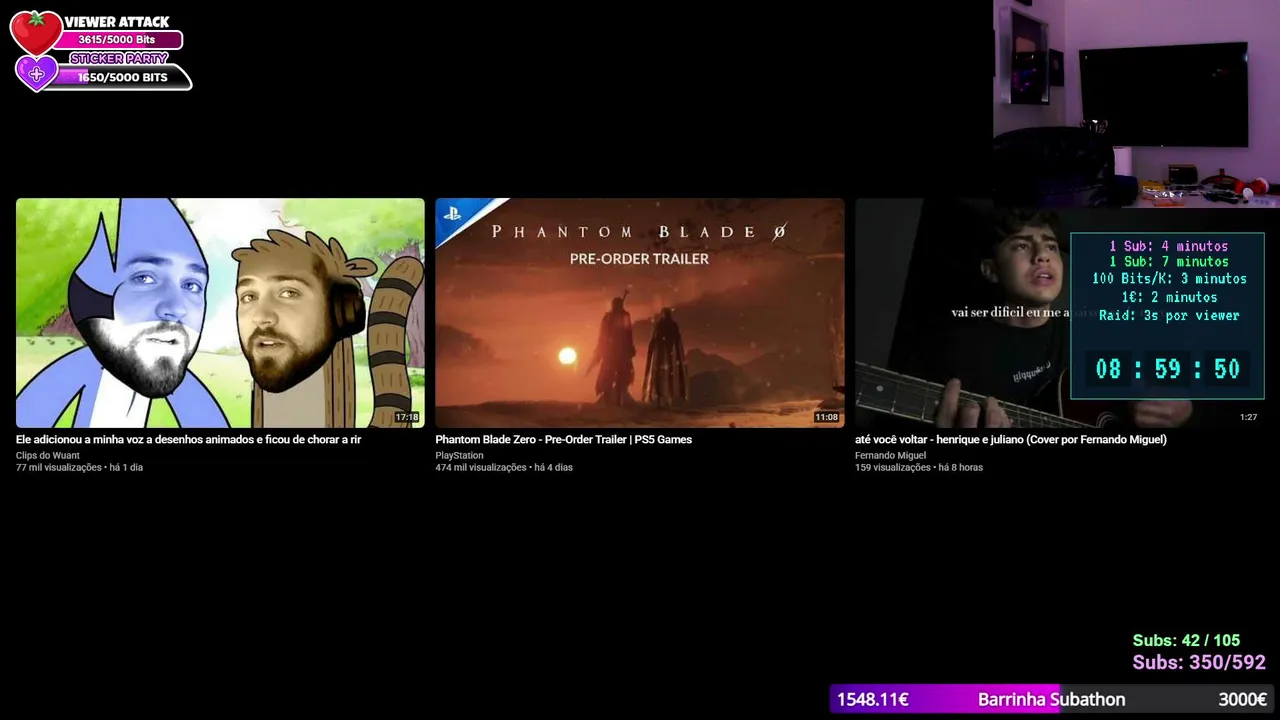Click the "1 Sub: 4 minutos" rule

pyautogui.click(x=1168, y=246)
